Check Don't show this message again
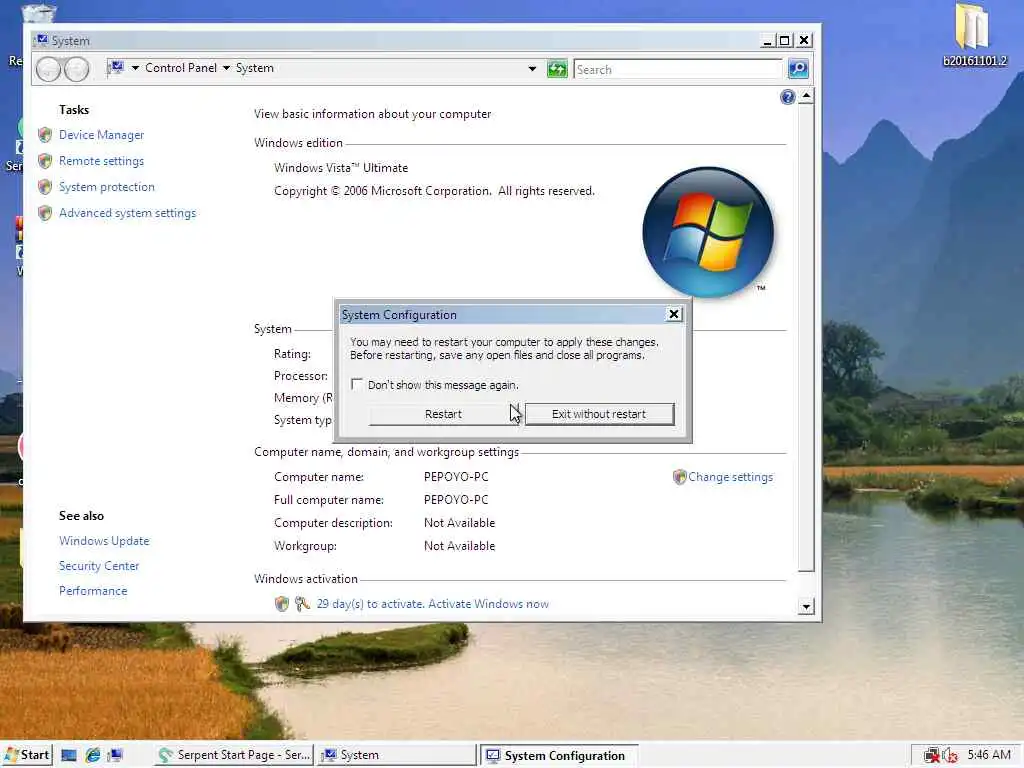Screen dimensions: 1024x768 point(357,384)
